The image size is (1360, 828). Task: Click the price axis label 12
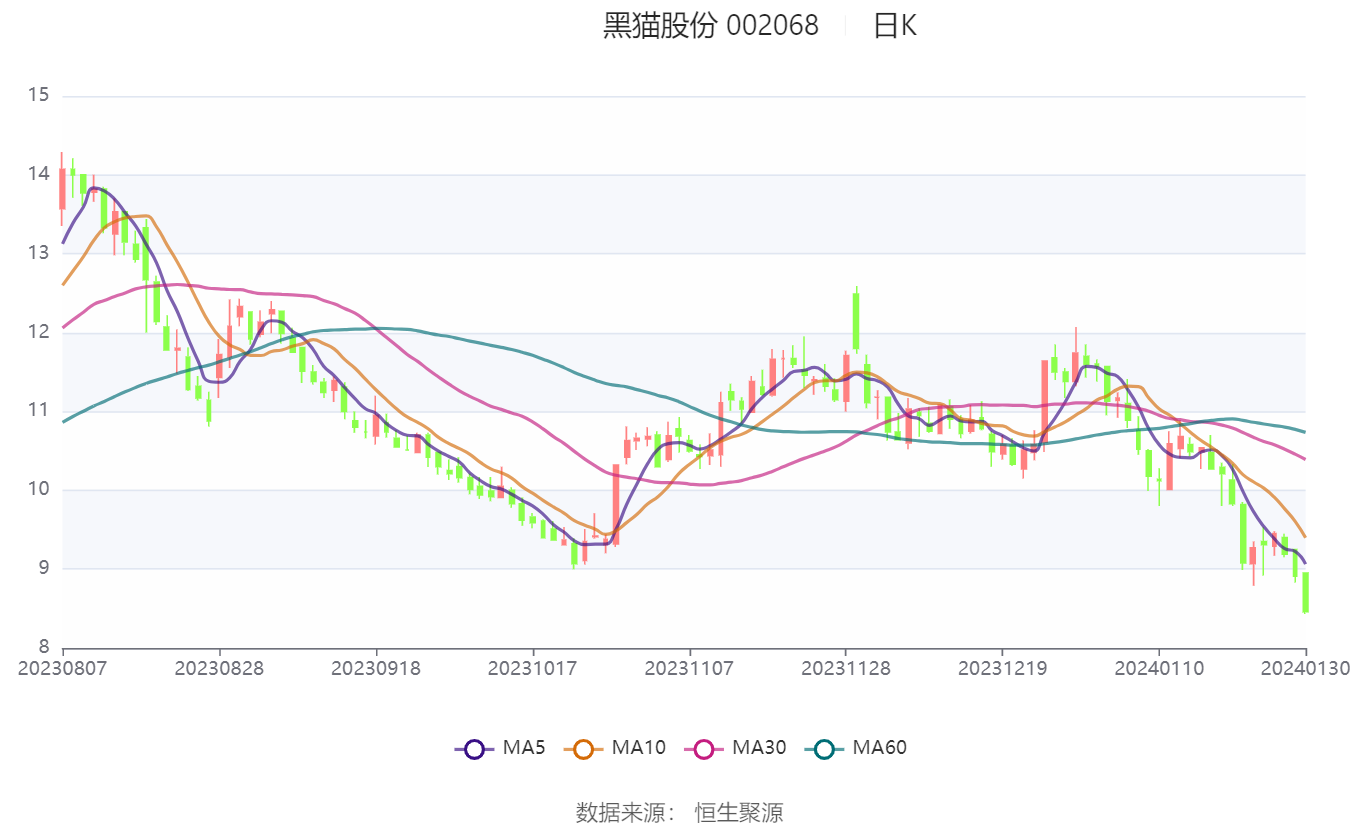click(x=39, y=332)
